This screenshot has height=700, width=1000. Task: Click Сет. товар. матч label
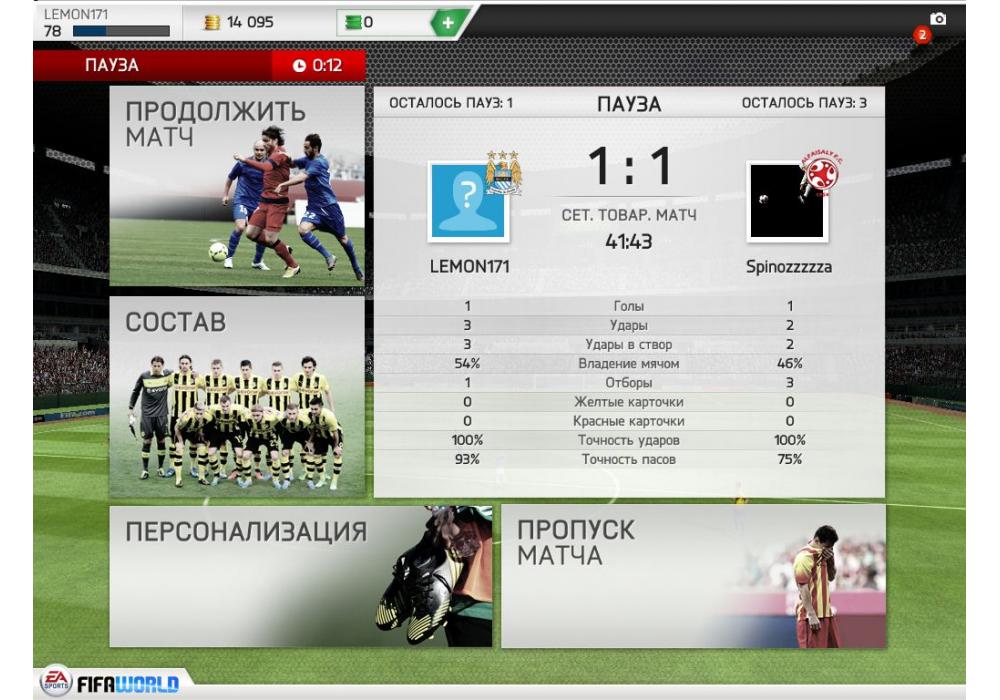tap(629, 215)
